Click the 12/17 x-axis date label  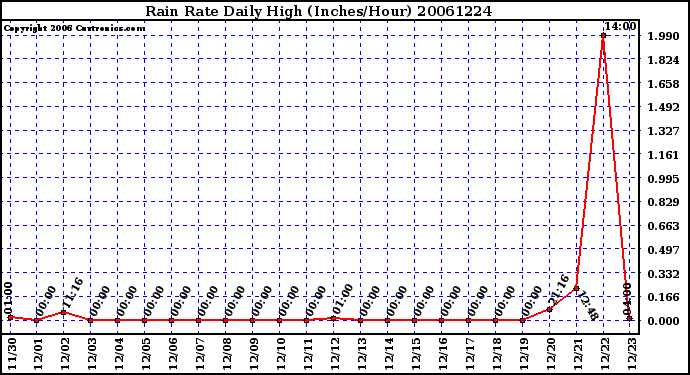(x=470, y=354)
